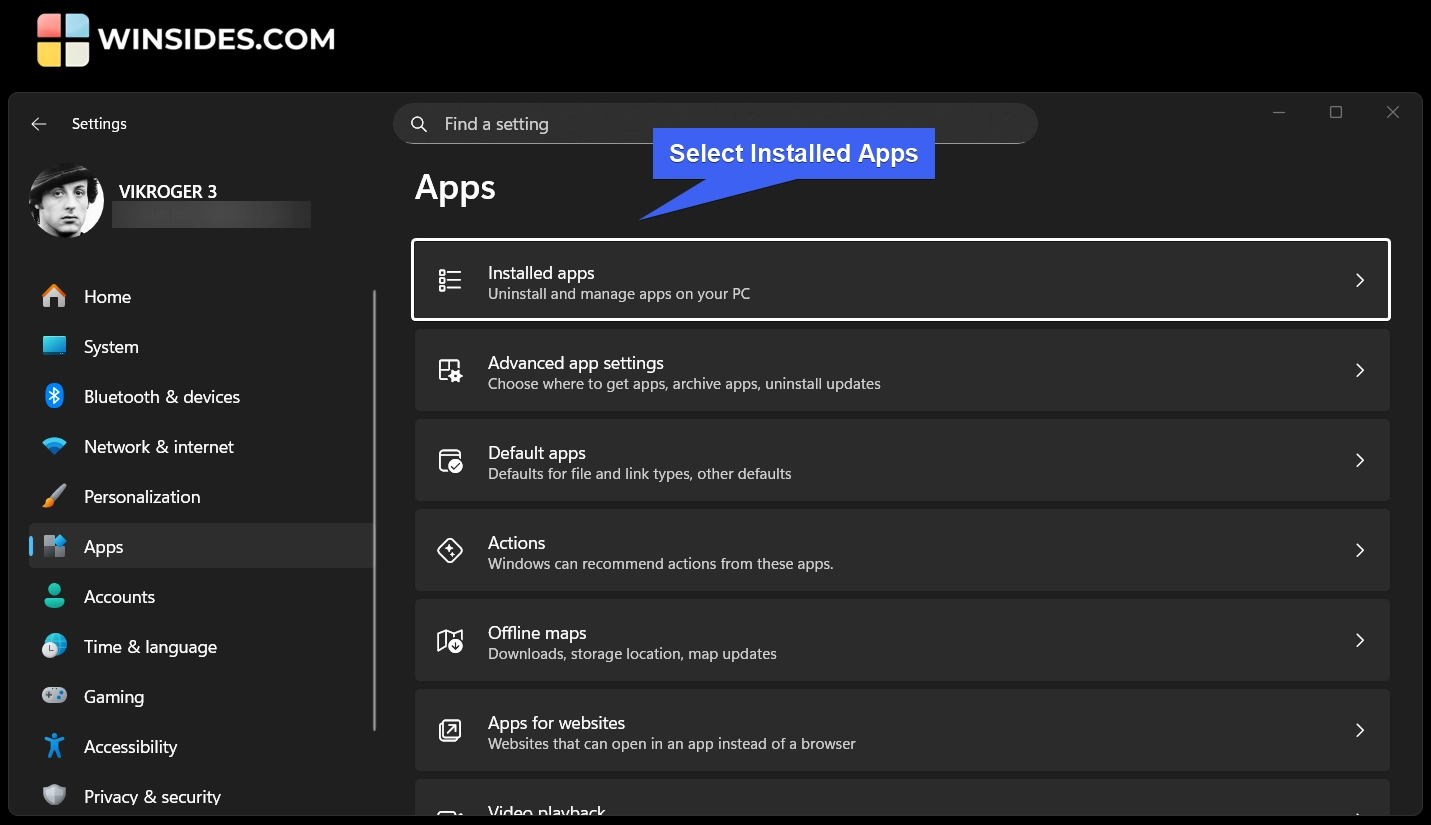Switch to Accounts in the sidebar
Image resolution: width=1431 pixels, height=825 pixels.
pos(119,597)
